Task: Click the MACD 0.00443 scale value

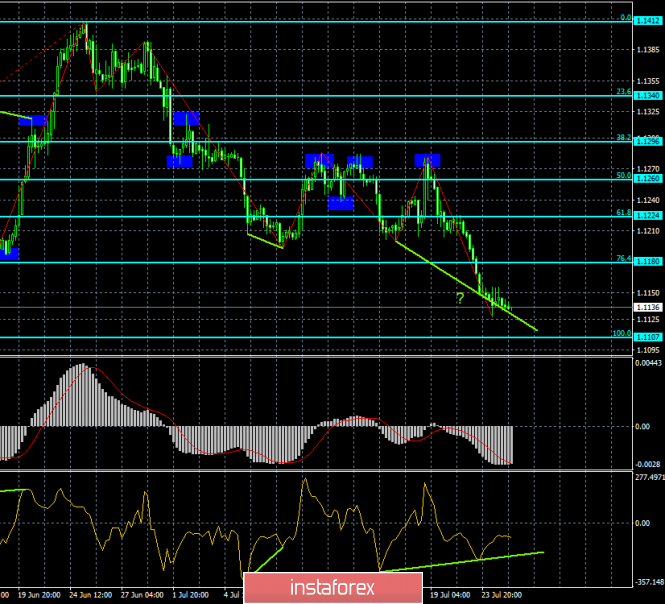Action: pos(648,363)
